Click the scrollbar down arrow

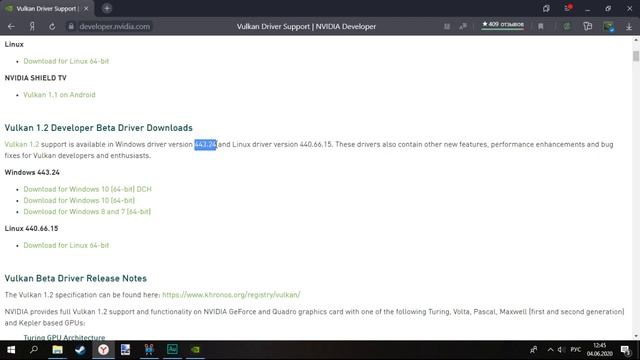pos(636,336)
